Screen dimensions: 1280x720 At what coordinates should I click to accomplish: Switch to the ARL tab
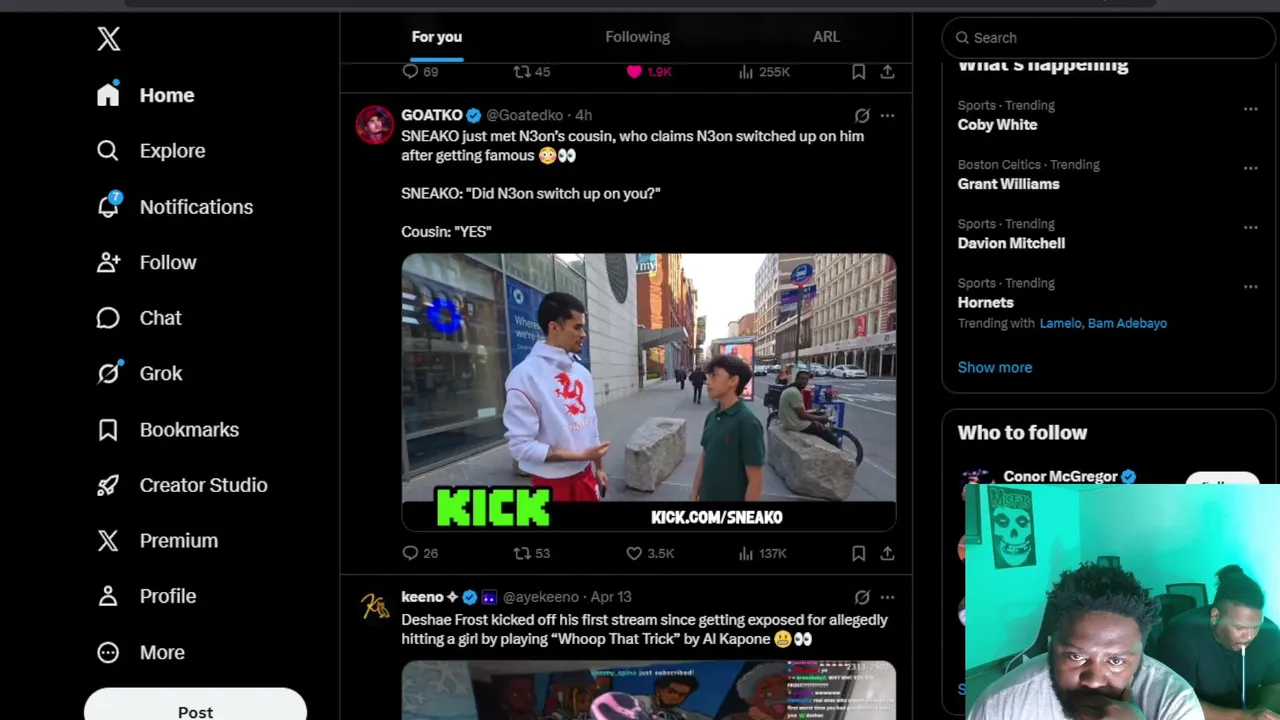pos(826,37)
